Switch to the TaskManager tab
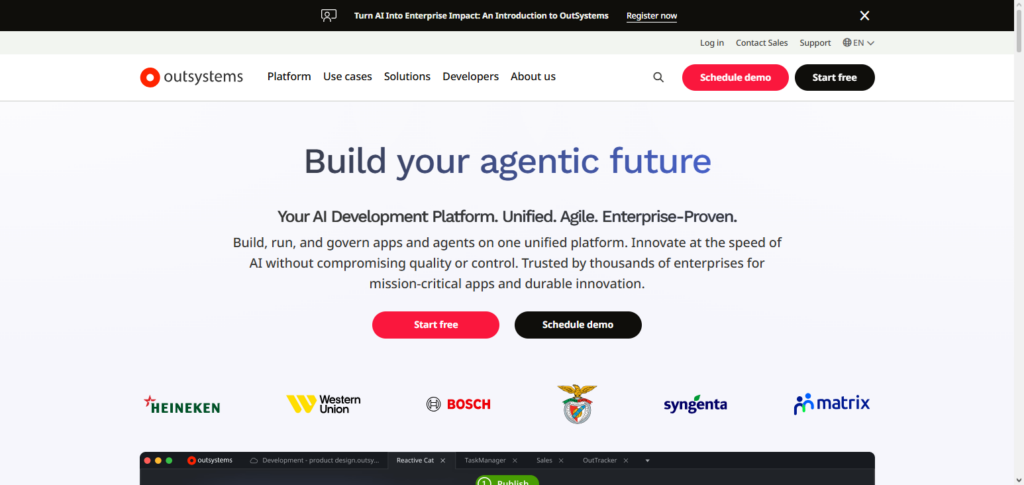 point(485,460)
